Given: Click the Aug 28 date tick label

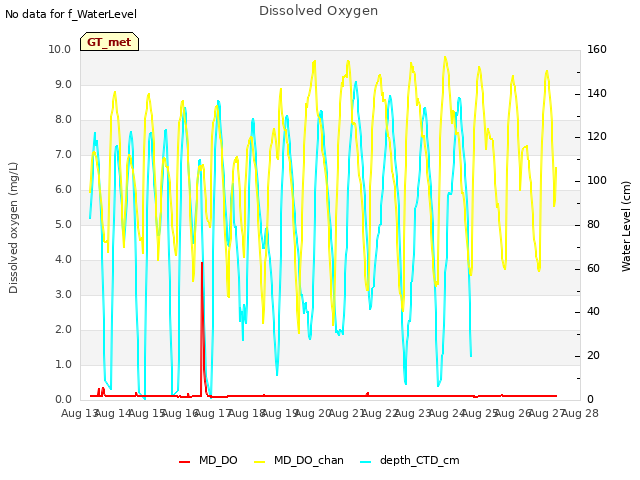Looking at the screenshot, I should [x=580, y=413].
